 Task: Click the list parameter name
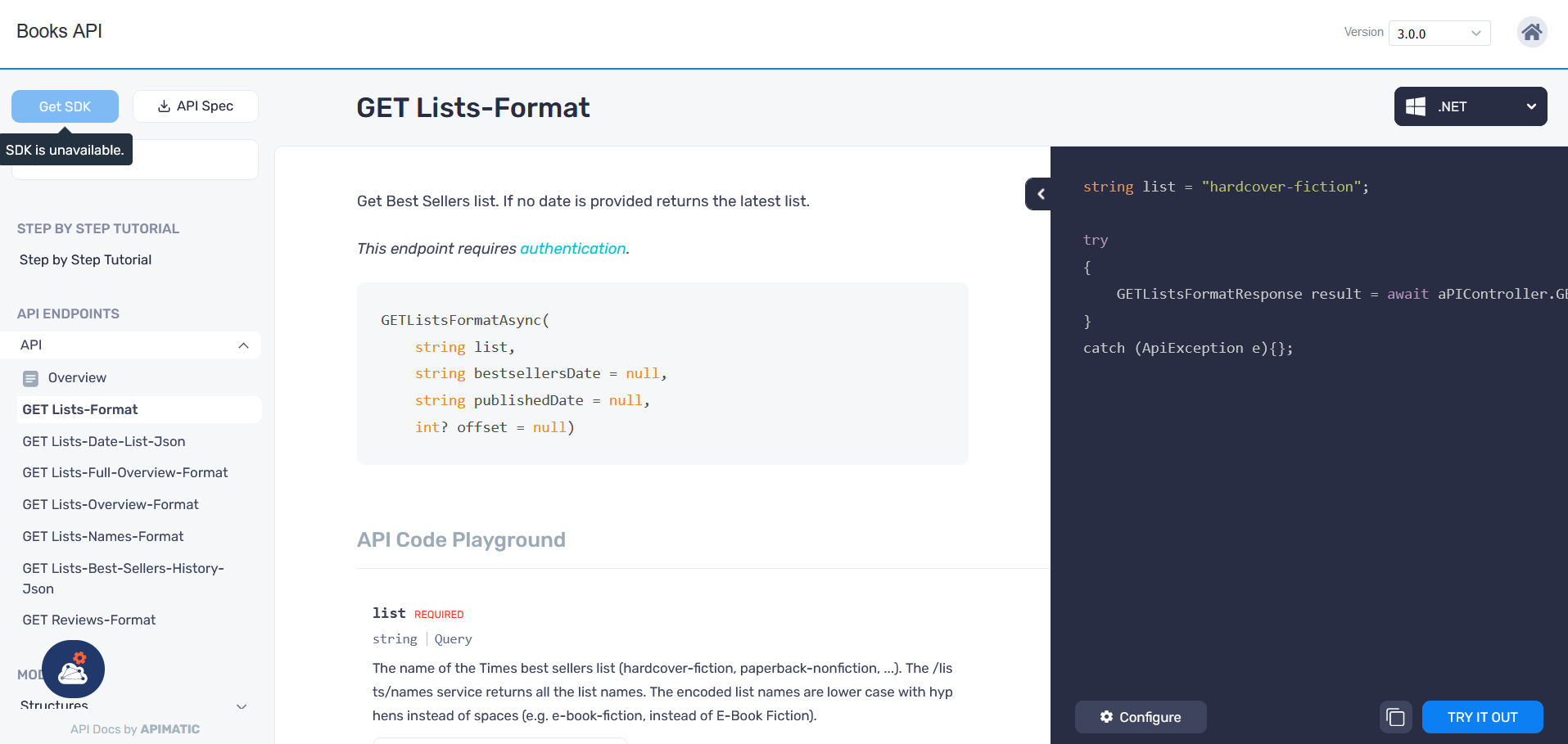389,613
